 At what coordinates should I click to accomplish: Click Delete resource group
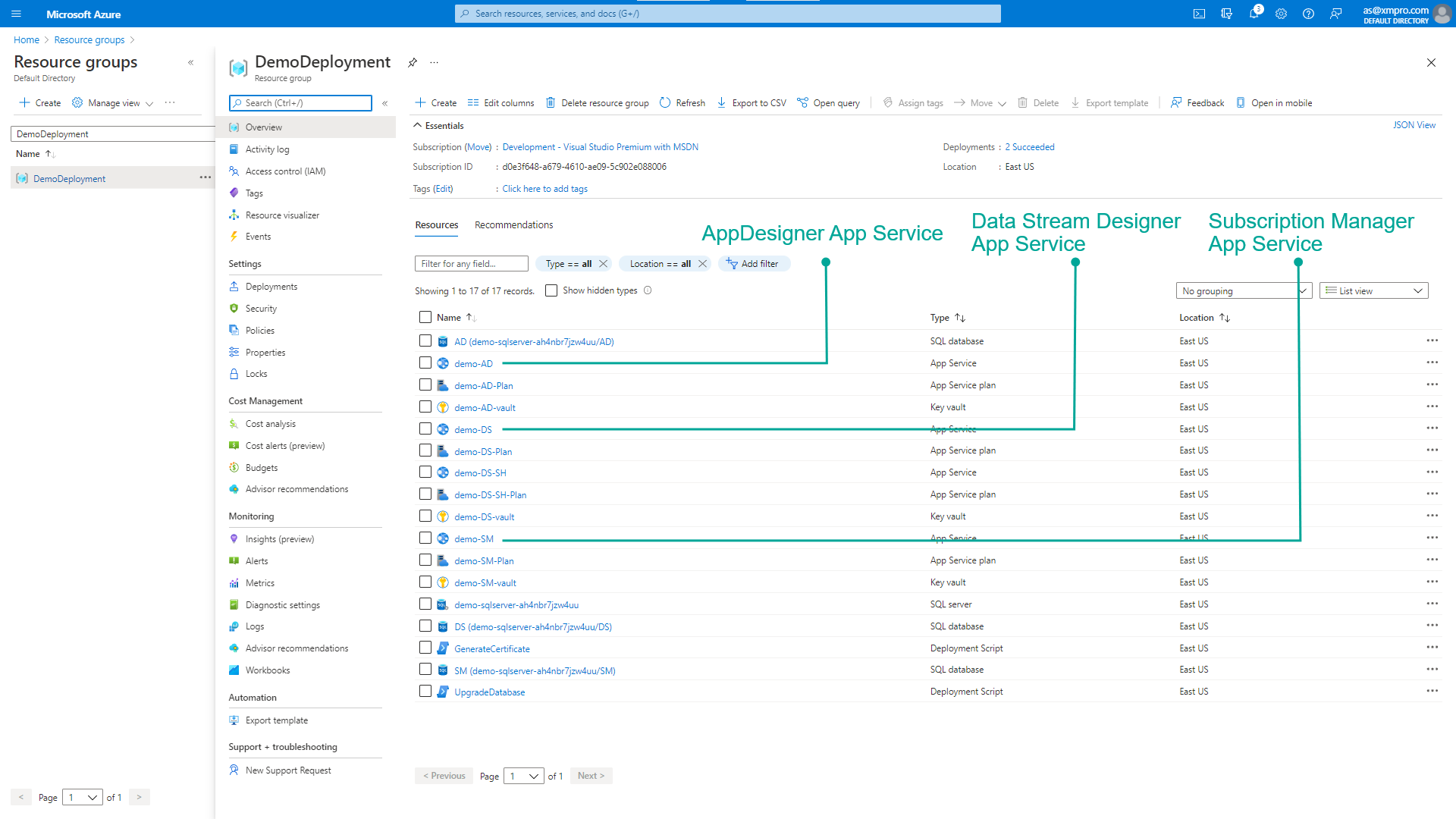click(x=598, y=103)
